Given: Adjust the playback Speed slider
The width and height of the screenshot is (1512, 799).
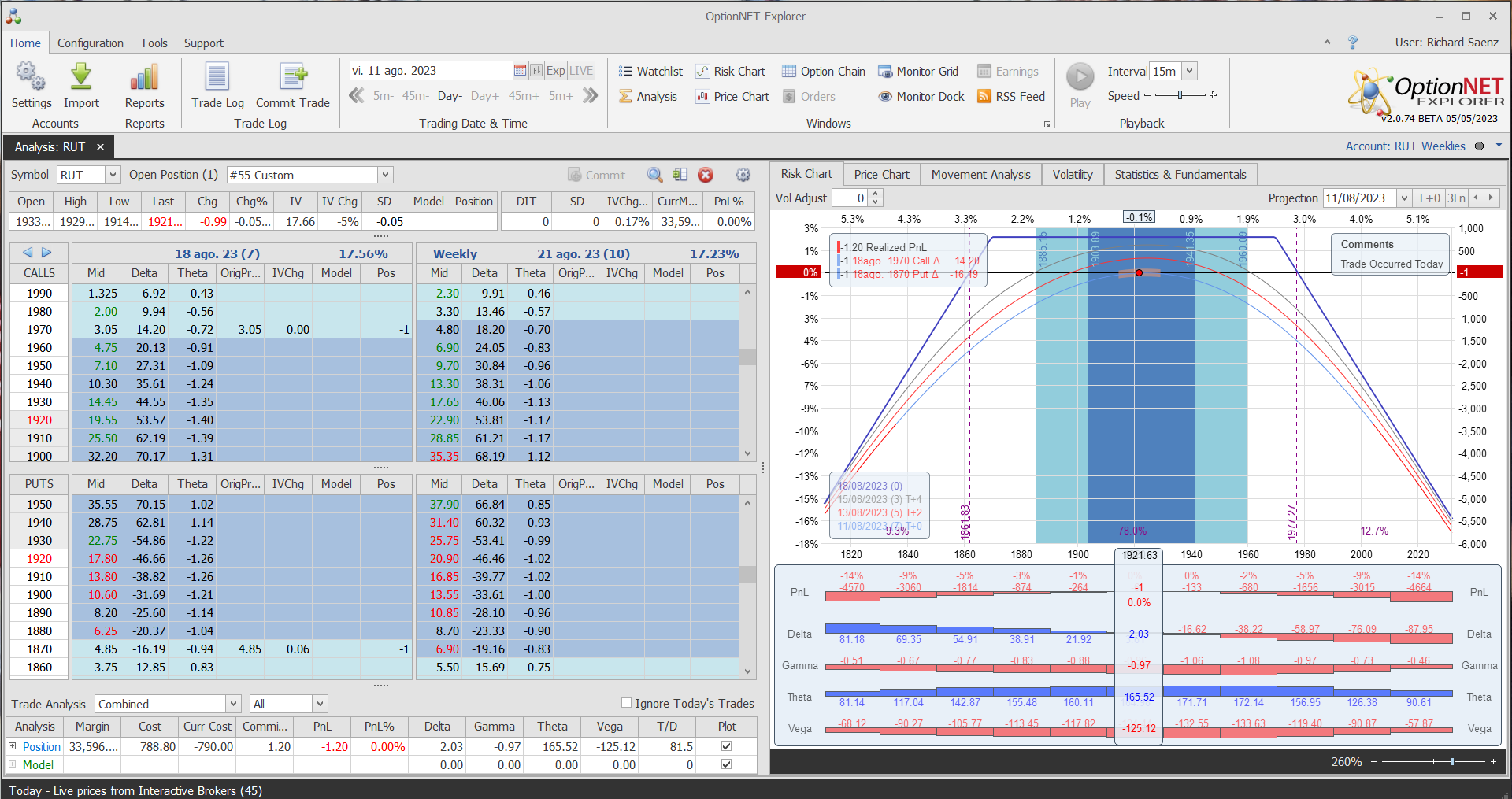Looking at the screenshot, I should (1180, 95).
